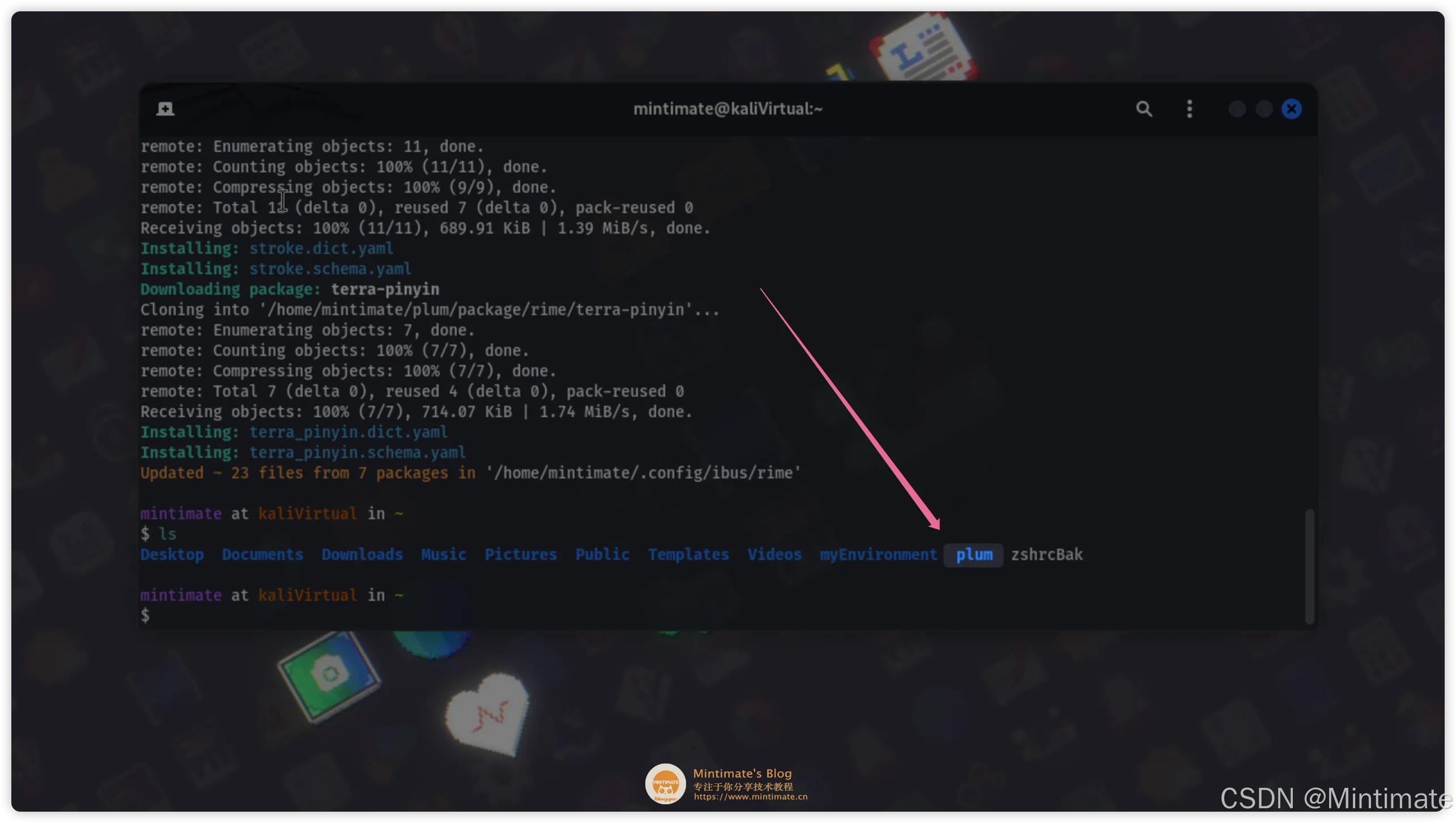The image size is (1456, 823).
Task: Click the Public directory entry
Action: click(x=602, y=554)
